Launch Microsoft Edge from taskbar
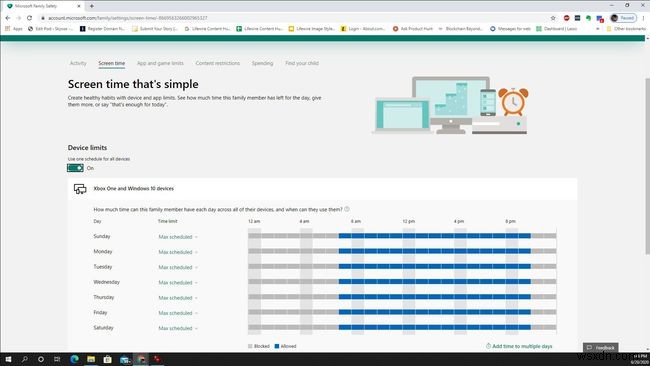Image resolution: width=650 pixels, height=366 pixels. pos(75,359)
